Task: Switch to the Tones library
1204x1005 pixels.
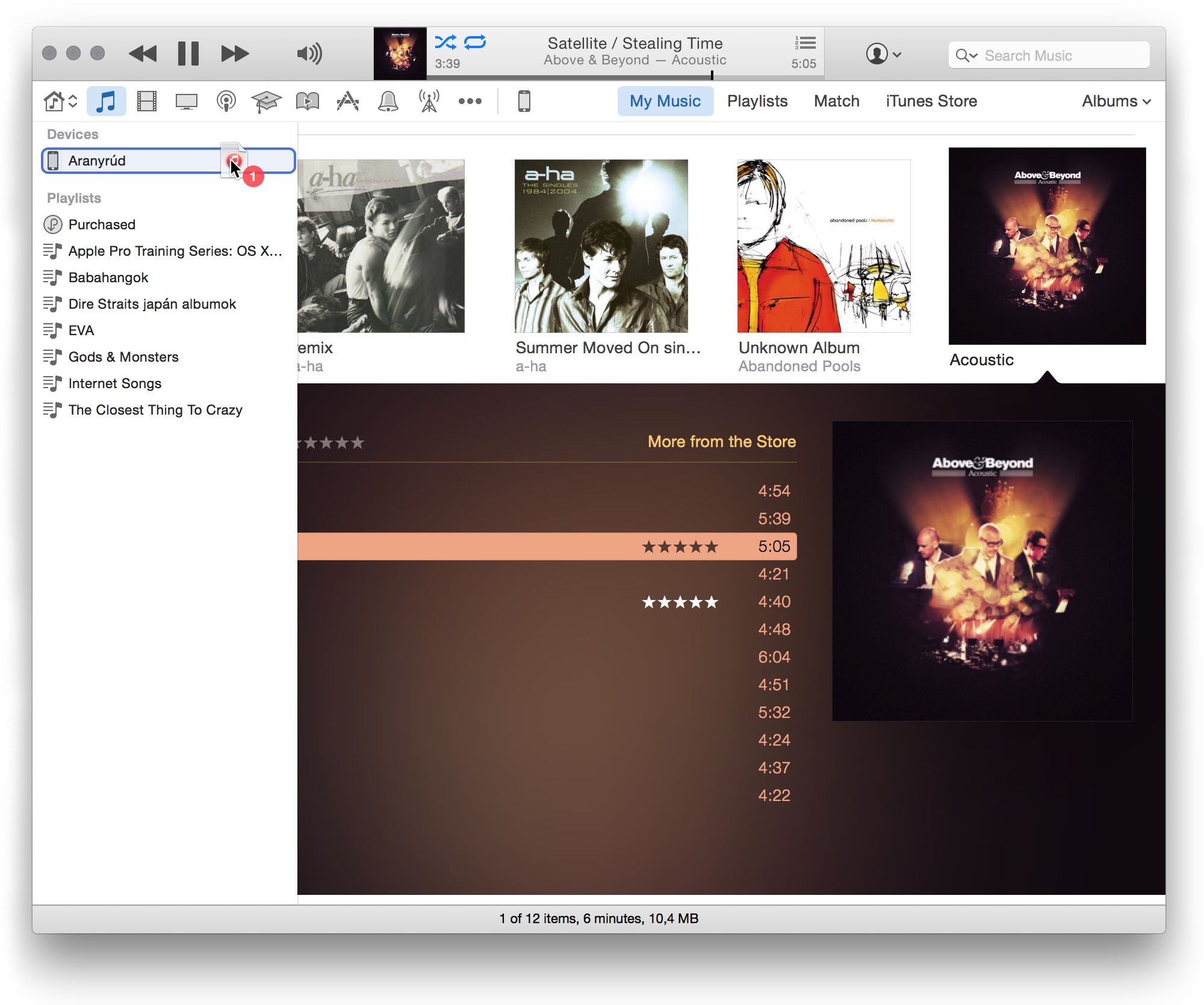Action: click(388, 101)
